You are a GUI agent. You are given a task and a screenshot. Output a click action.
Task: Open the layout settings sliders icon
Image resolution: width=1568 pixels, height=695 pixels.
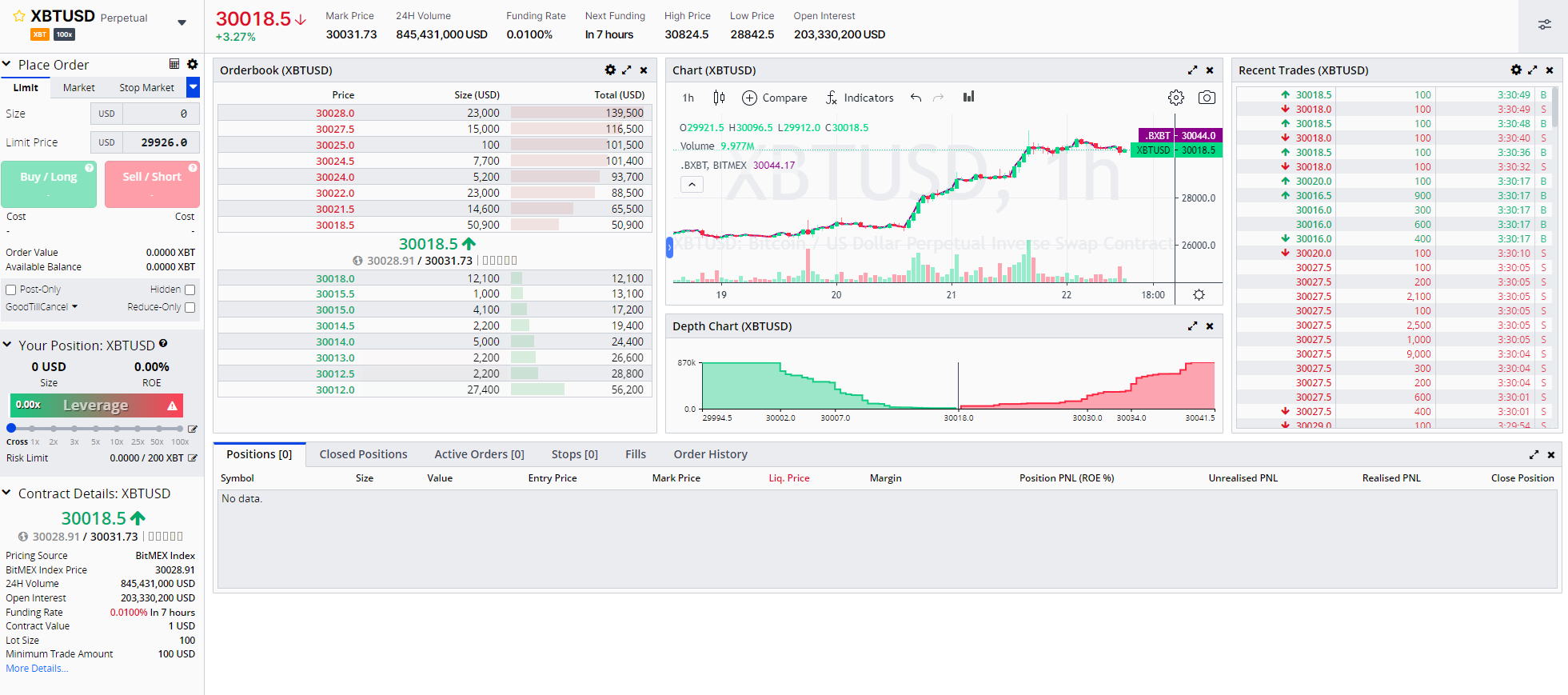1545,25
